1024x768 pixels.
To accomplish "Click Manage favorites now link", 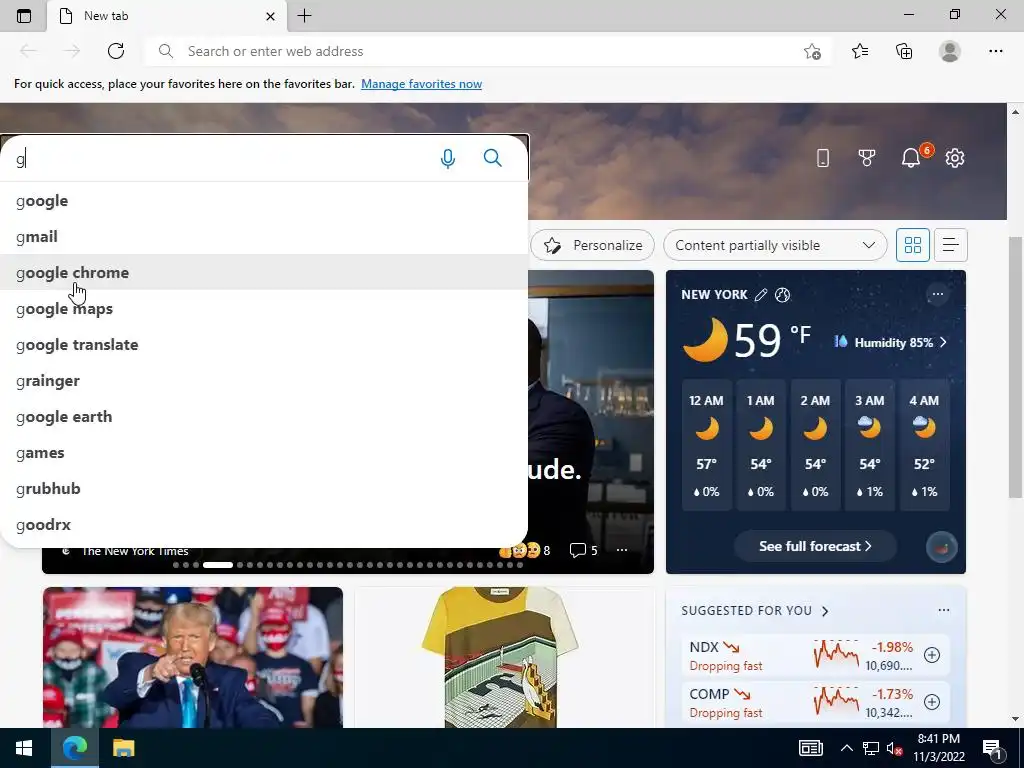I will 421,84.
